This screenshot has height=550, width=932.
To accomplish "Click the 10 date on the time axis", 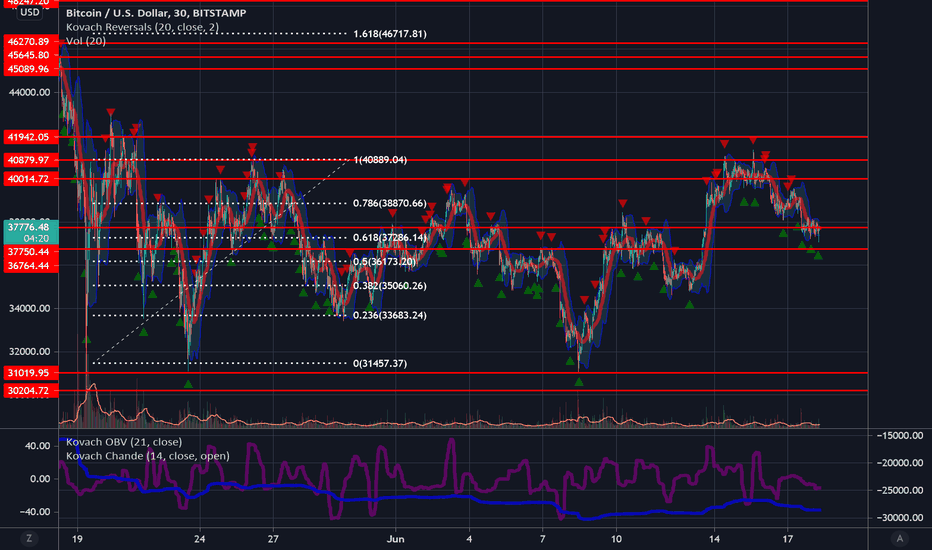I will click(616, 539).
